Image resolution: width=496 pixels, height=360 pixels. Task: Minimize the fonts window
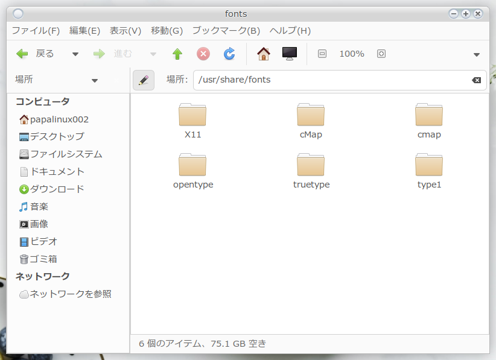click(453, 14)
